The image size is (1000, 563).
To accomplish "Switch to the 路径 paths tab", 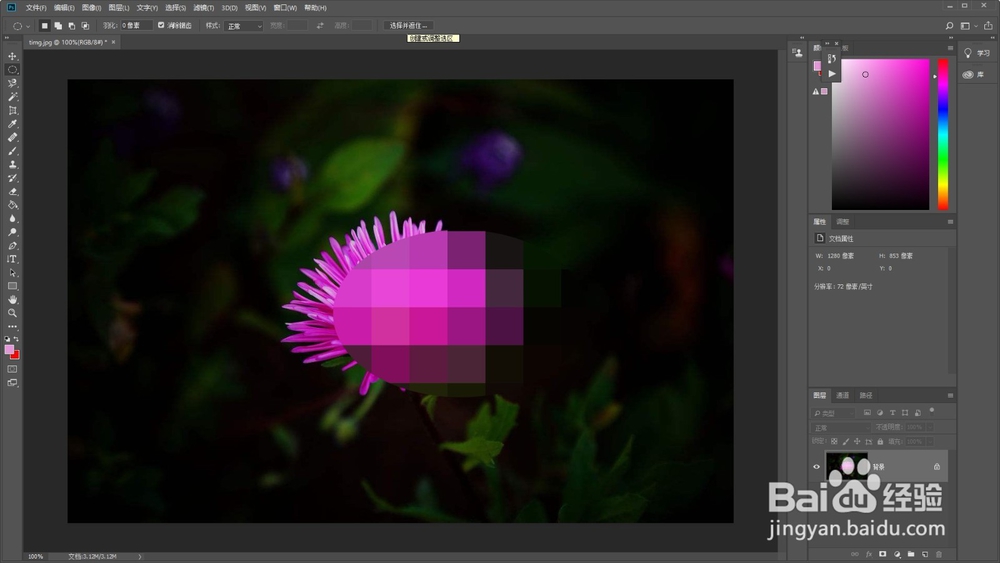I will coord(865,395).
